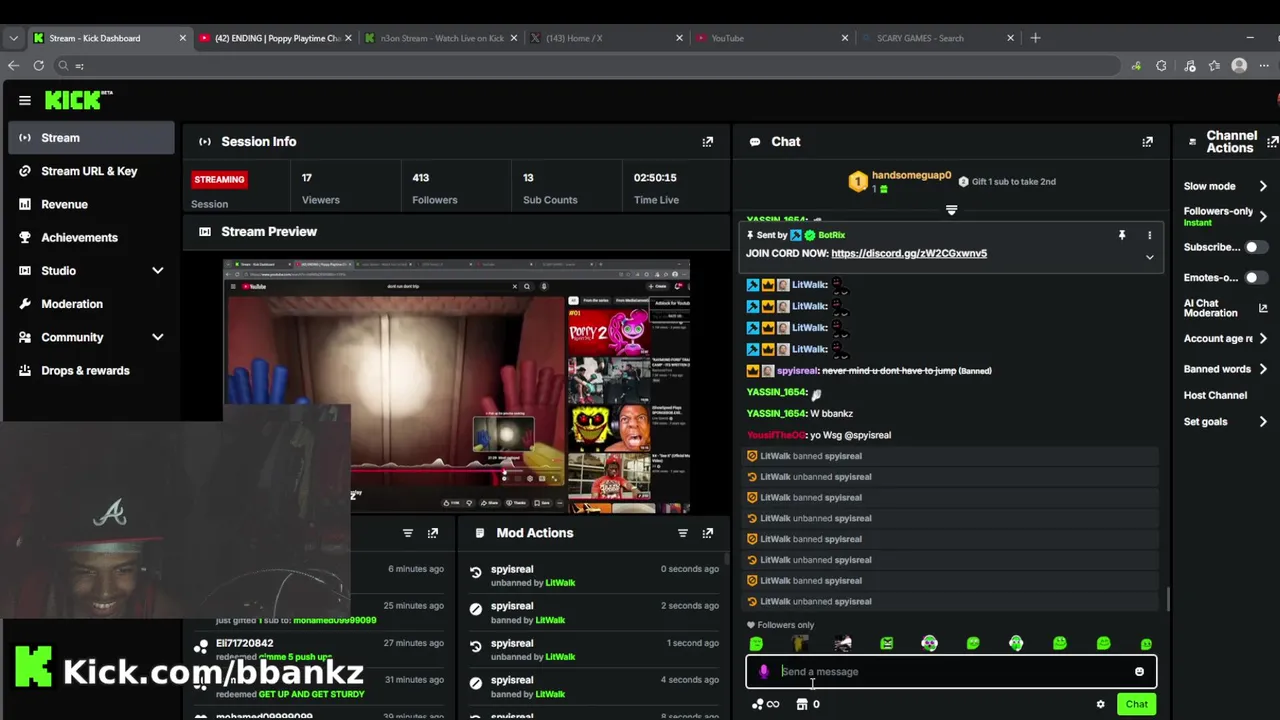The width and height of the screenshot is (1280, 720).
Task: Click YousifTheOG username in chat
Action: point(776,436)
